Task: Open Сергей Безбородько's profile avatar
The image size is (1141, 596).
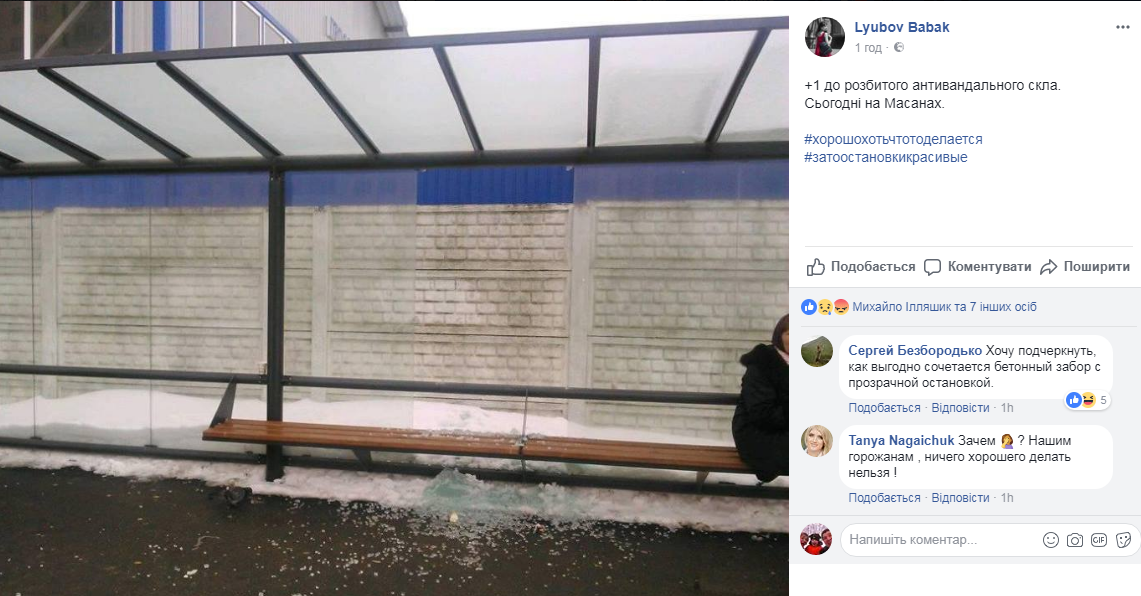Action: coord(816,351)
